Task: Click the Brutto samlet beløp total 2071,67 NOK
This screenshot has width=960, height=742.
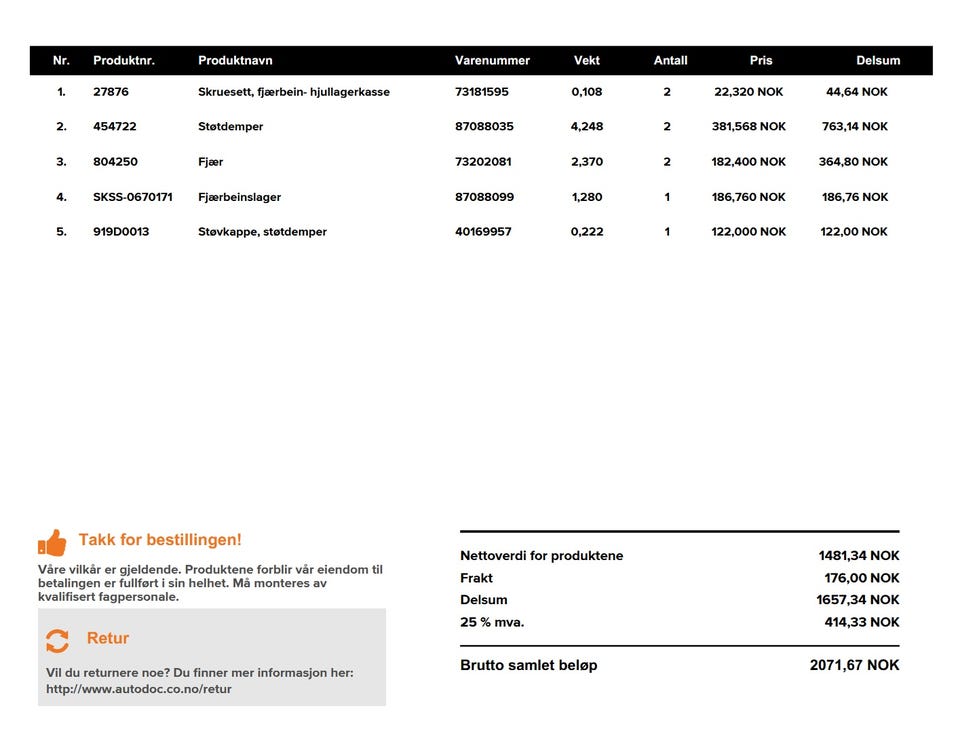Action: coord(854,665)
